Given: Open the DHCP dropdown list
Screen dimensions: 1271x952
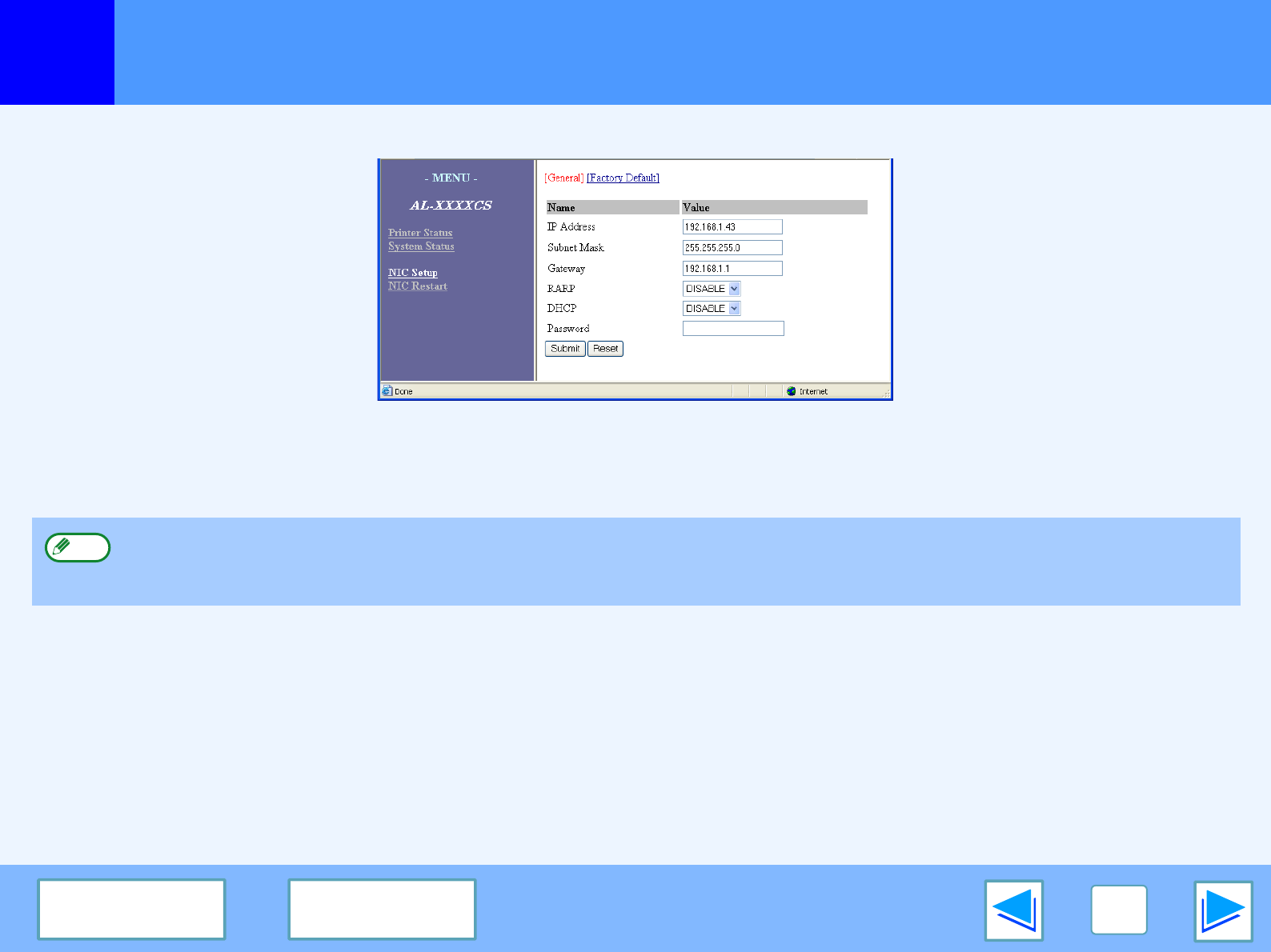Looking at the screenshot, I should pos(734,309).
